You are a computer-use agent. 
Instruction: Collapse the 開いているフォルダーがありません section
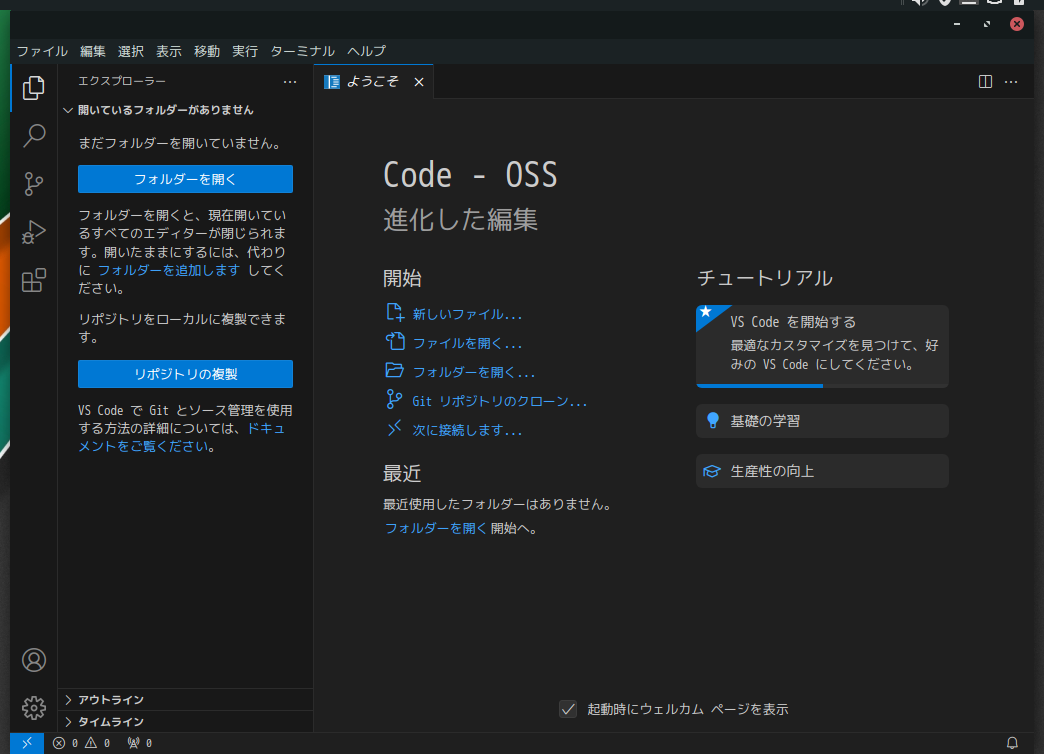pos(185,110)
